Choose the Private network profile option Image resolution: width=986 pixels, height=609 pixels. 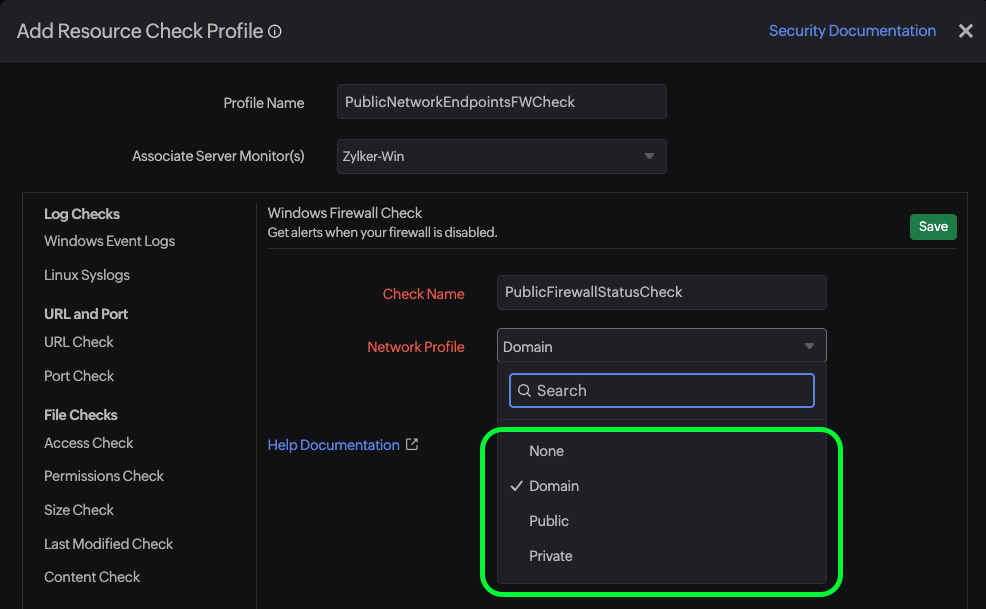549,556
